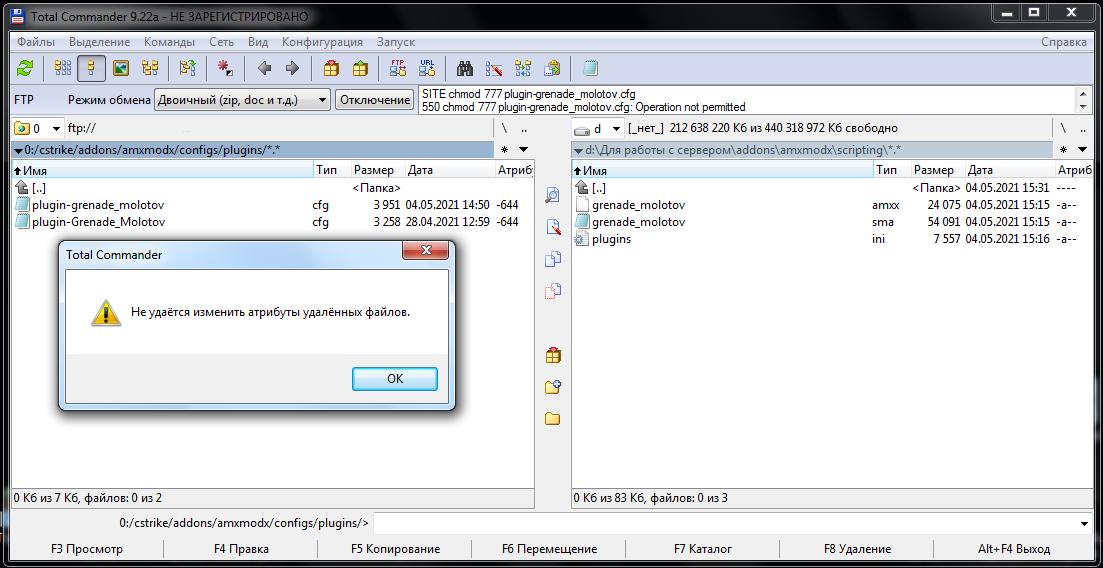The height and width of the screenshot is (568, 1103).
Task: Open the right panel favorites asterisk
Action: 1064,150
